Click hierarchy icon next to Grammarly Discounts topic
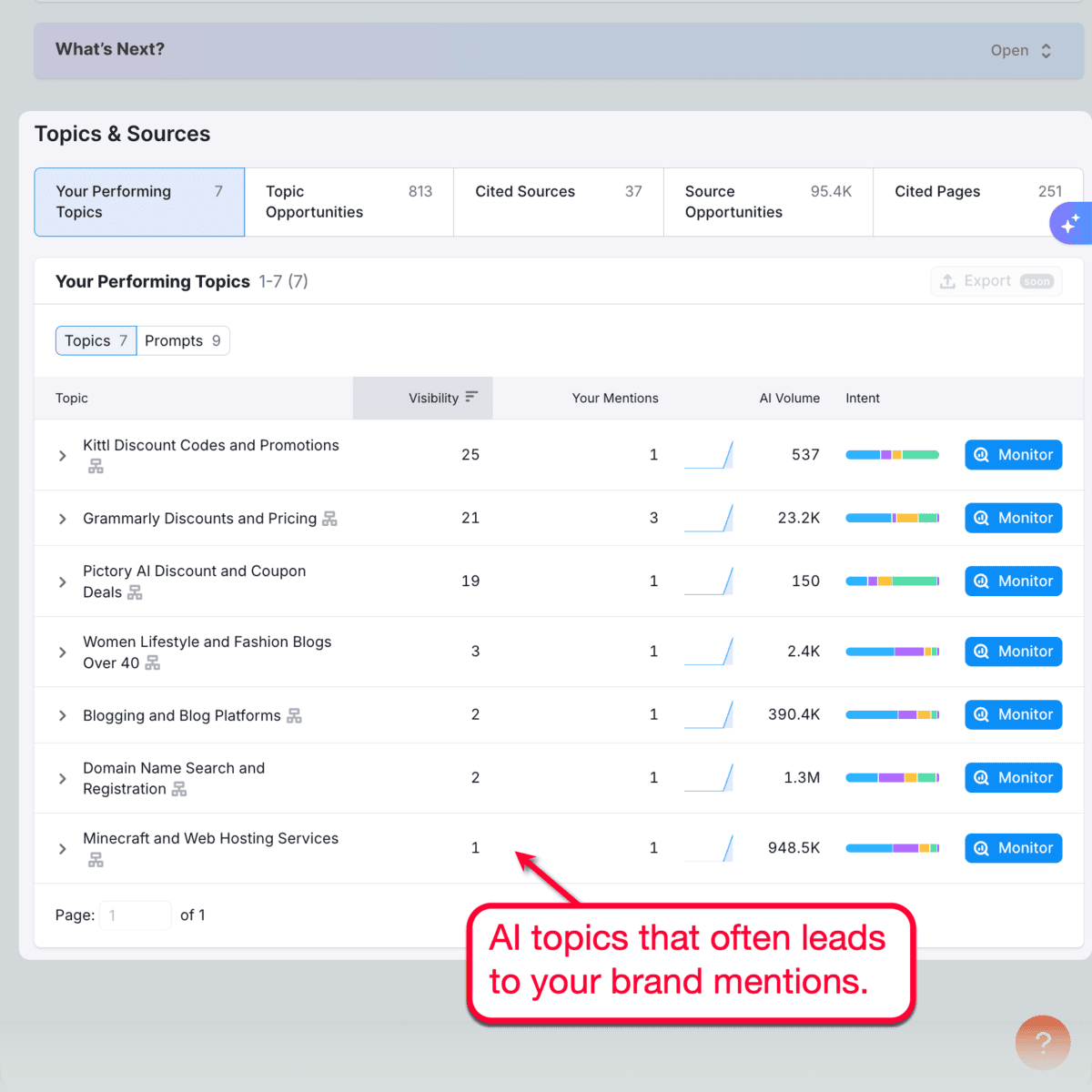 point(329,519)
